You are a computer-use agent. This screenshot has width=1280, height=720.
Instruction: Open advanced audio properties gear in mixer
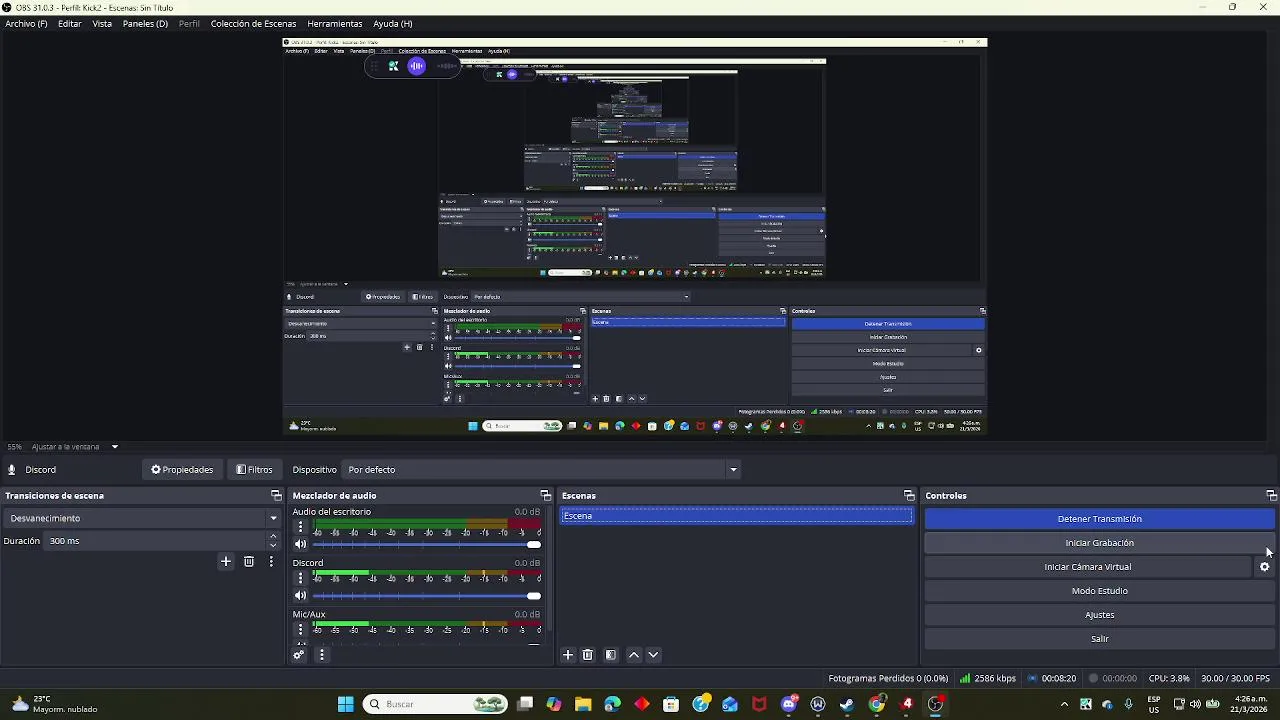tap(298, 655)
